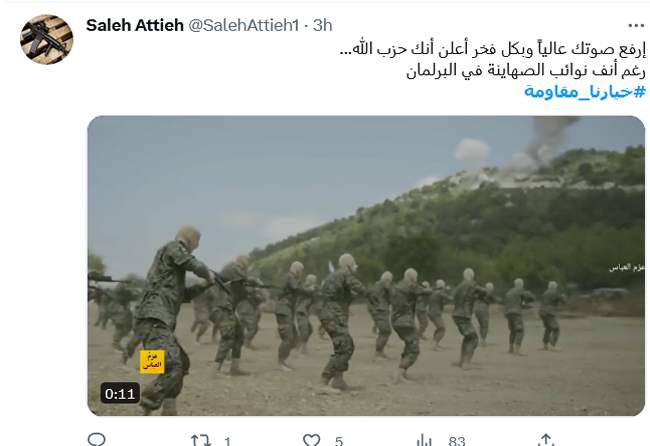Click the second line of Arabic tweet text
This screenshot has width=650, height=446.
(526, 70)
